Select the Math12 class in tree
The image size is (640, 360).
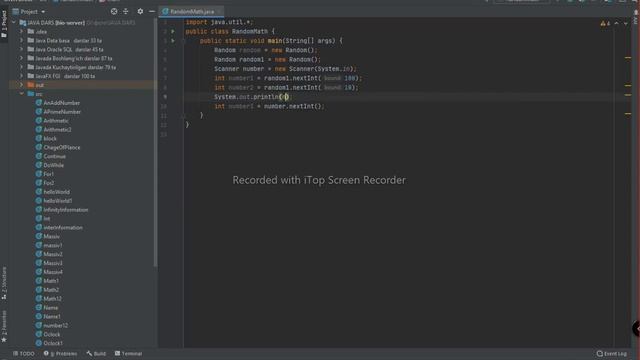52,299
